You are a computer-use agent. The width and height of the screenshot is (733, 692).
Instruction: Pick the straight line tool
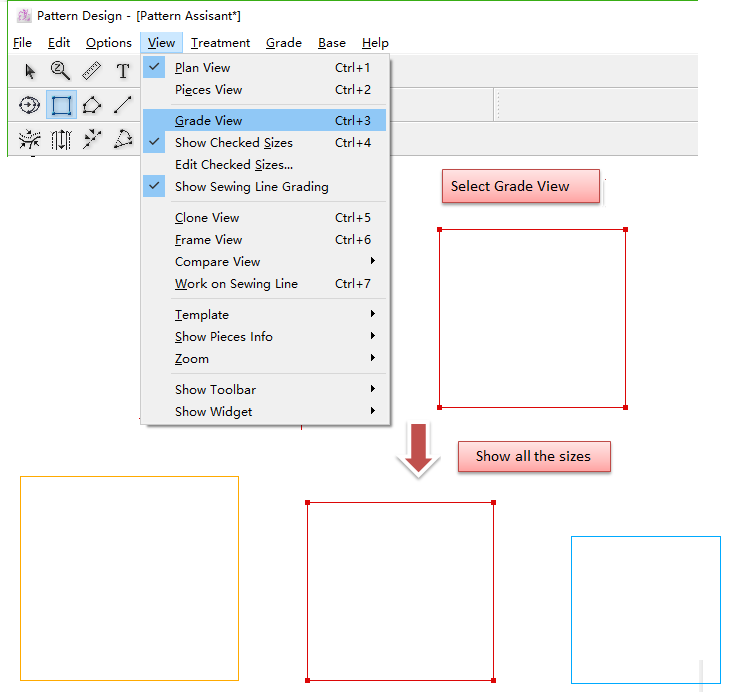[x=122, y=105]
